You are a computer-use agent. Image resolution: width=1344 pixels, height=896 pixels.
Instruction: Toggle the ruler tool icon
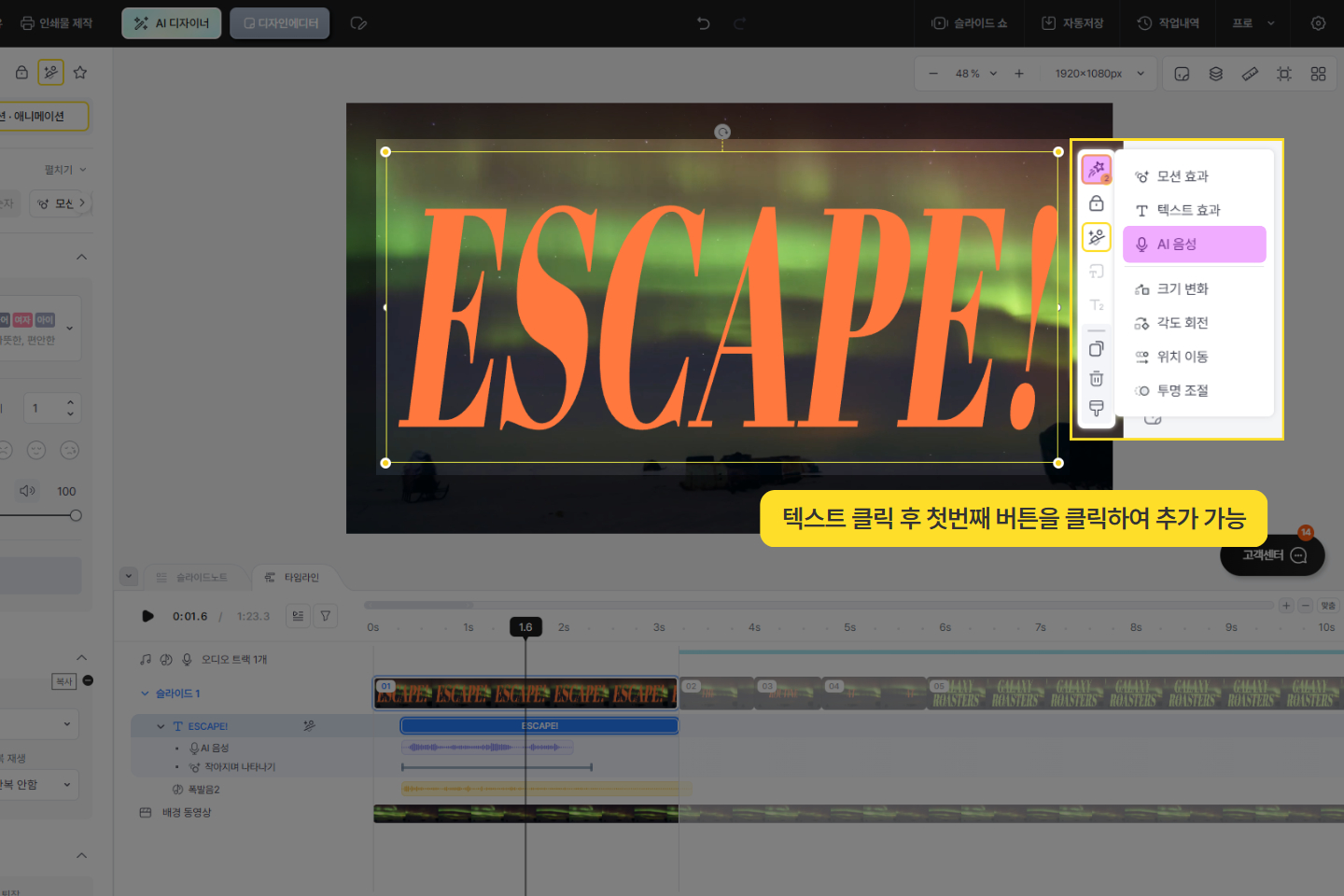(1250, 74)
